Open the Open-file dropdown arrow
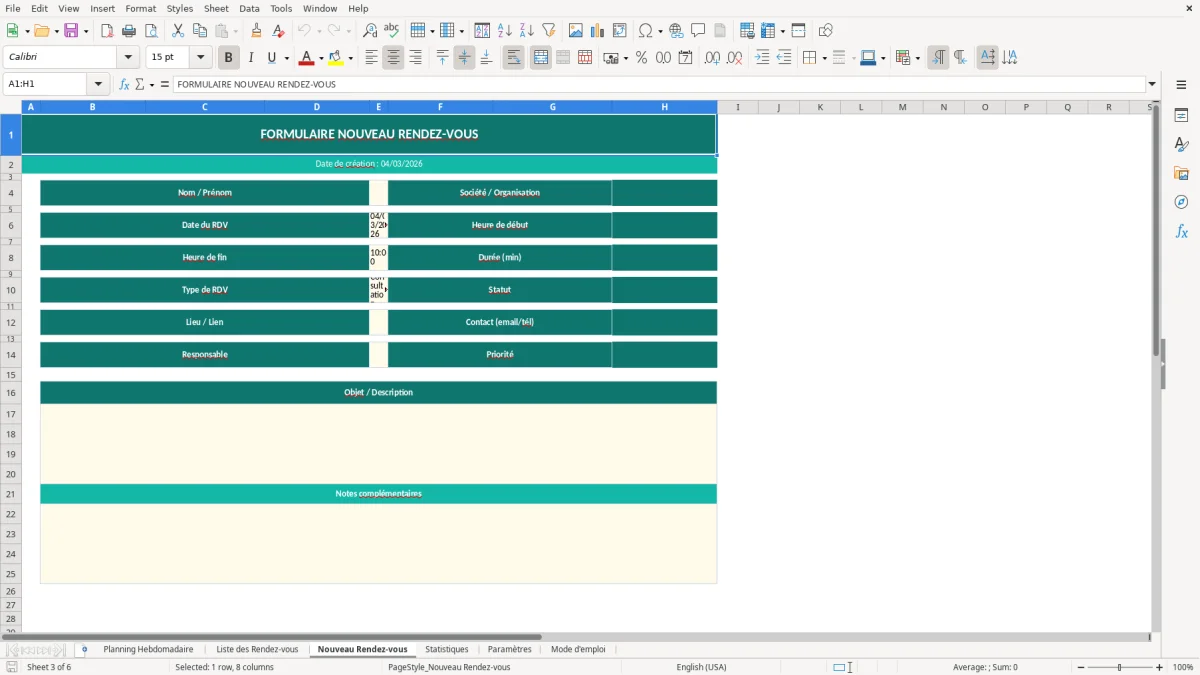1200x675 pixels. pos(55,31)
